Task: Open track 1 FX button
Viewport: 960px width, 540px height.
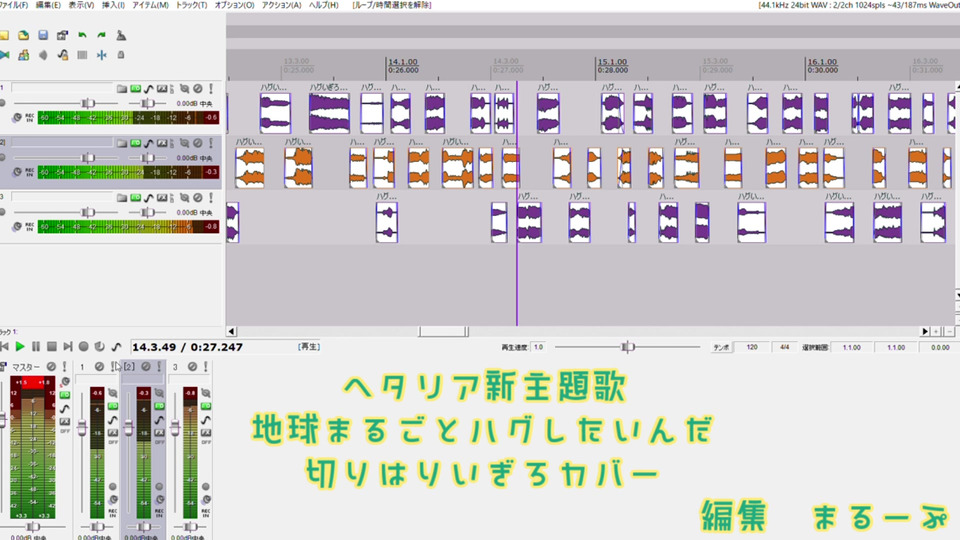Action: 162,89
